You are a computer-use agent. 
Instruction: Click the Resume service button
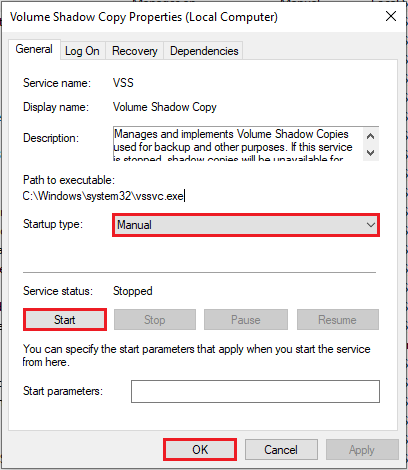338,320
